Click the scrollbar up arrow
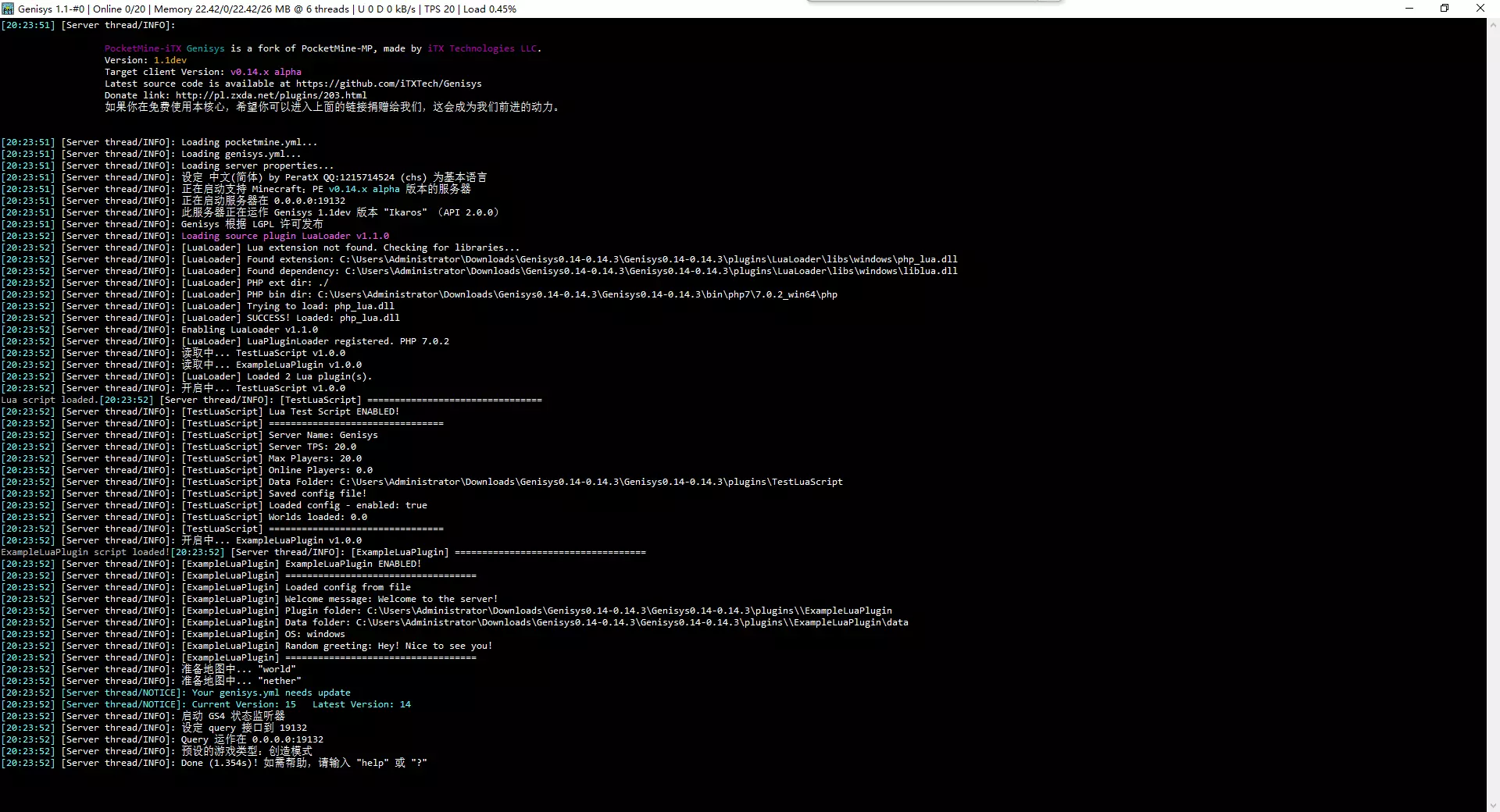 1493,25
